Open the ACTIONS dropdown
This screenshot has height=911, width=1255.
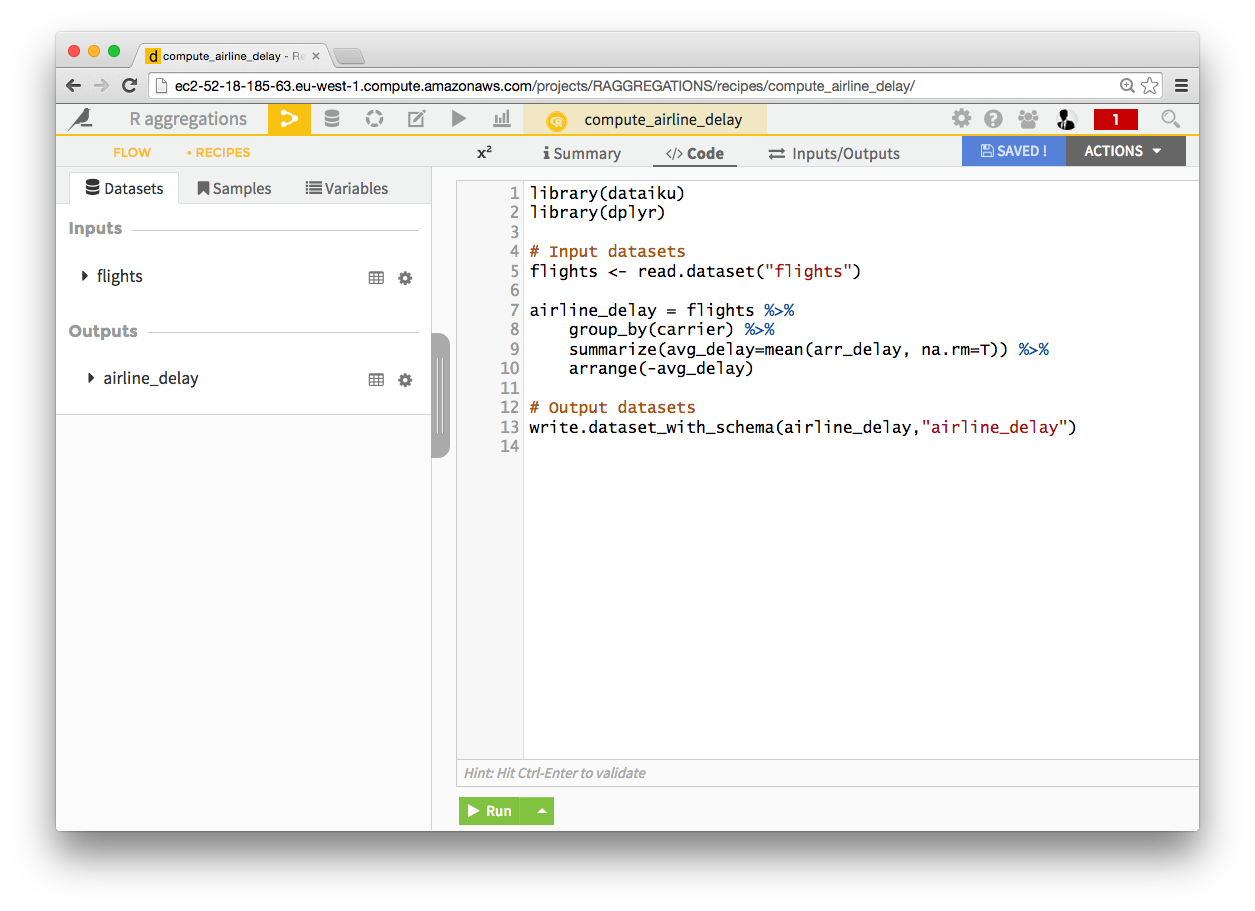[1124, 151]
